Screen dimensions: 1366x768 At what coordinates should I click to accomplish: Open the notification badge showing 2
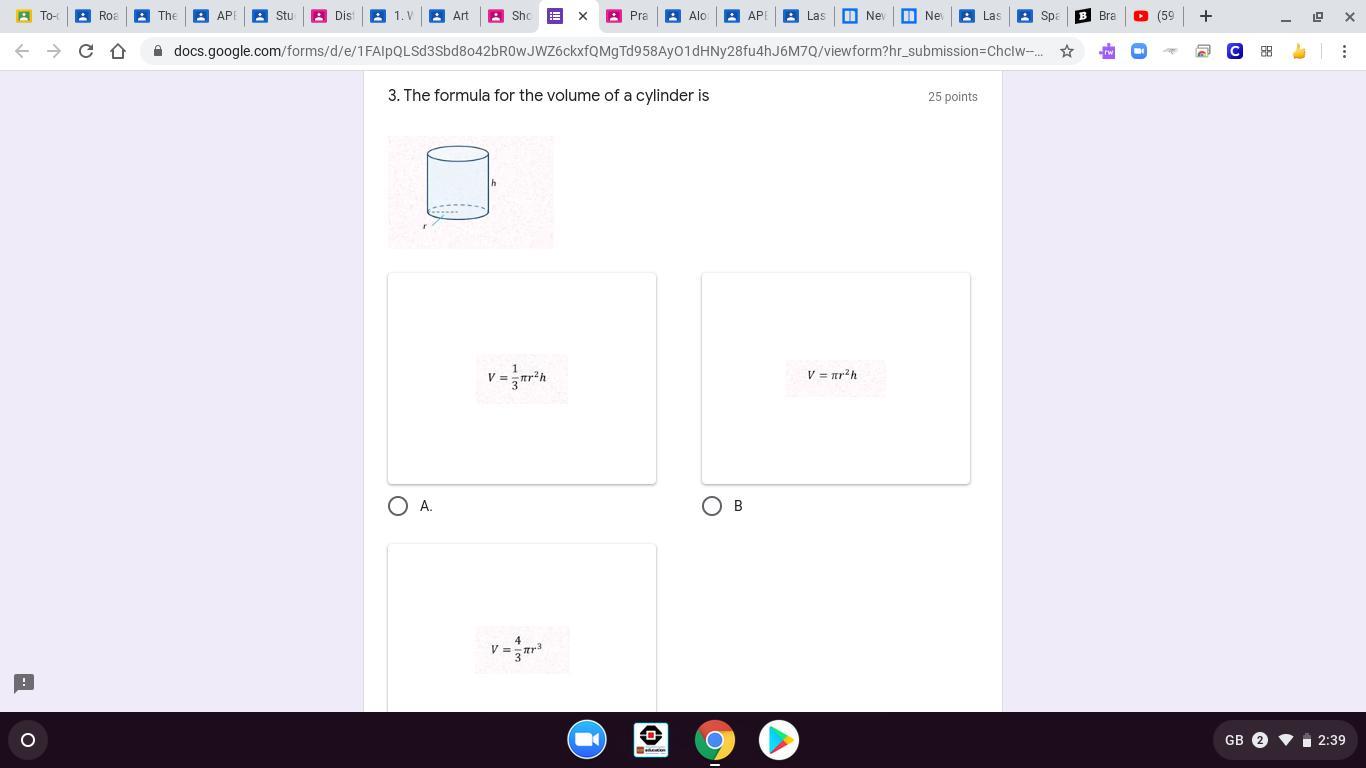(x=1260, y=740)
